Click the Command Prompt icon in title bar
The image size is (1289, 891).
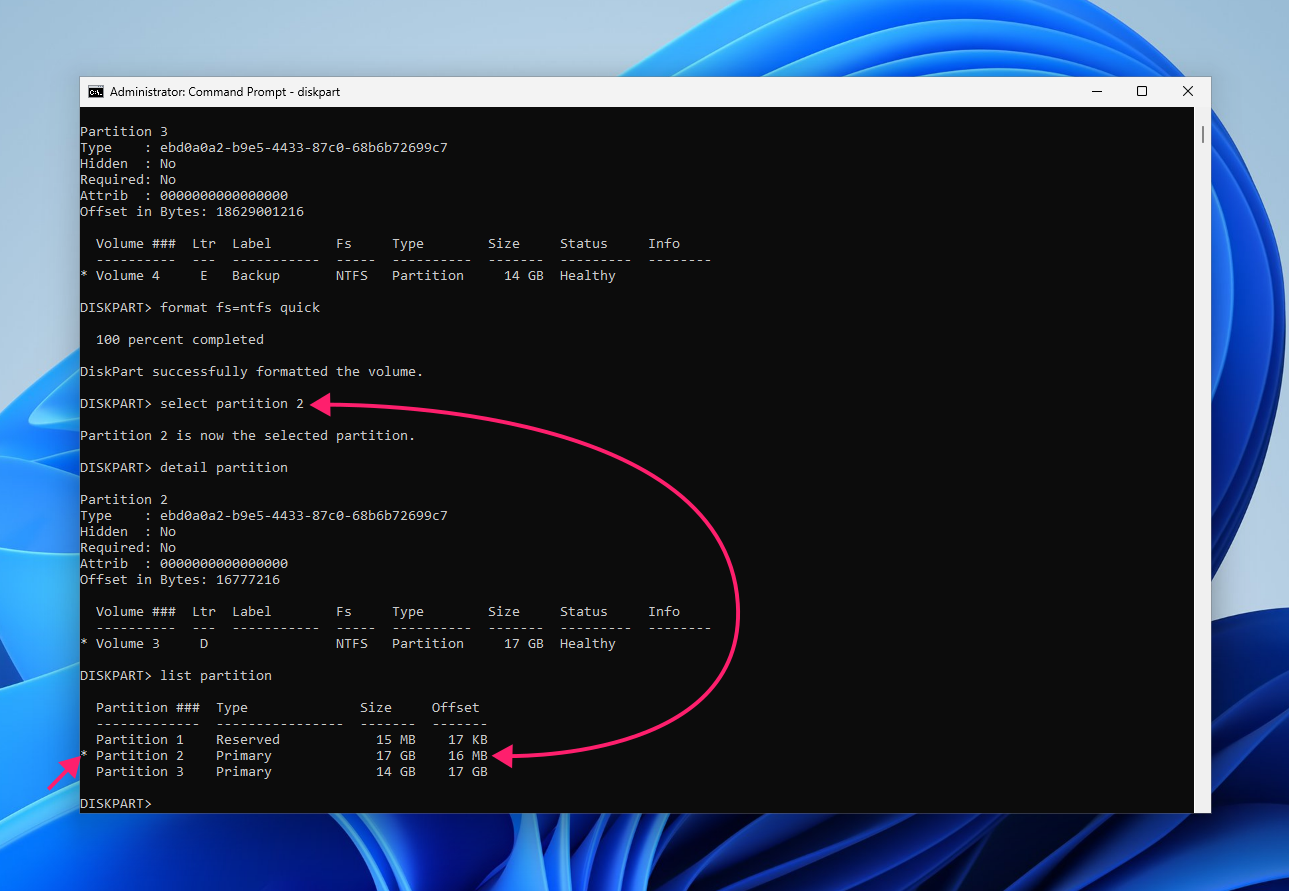click(96, 91)
